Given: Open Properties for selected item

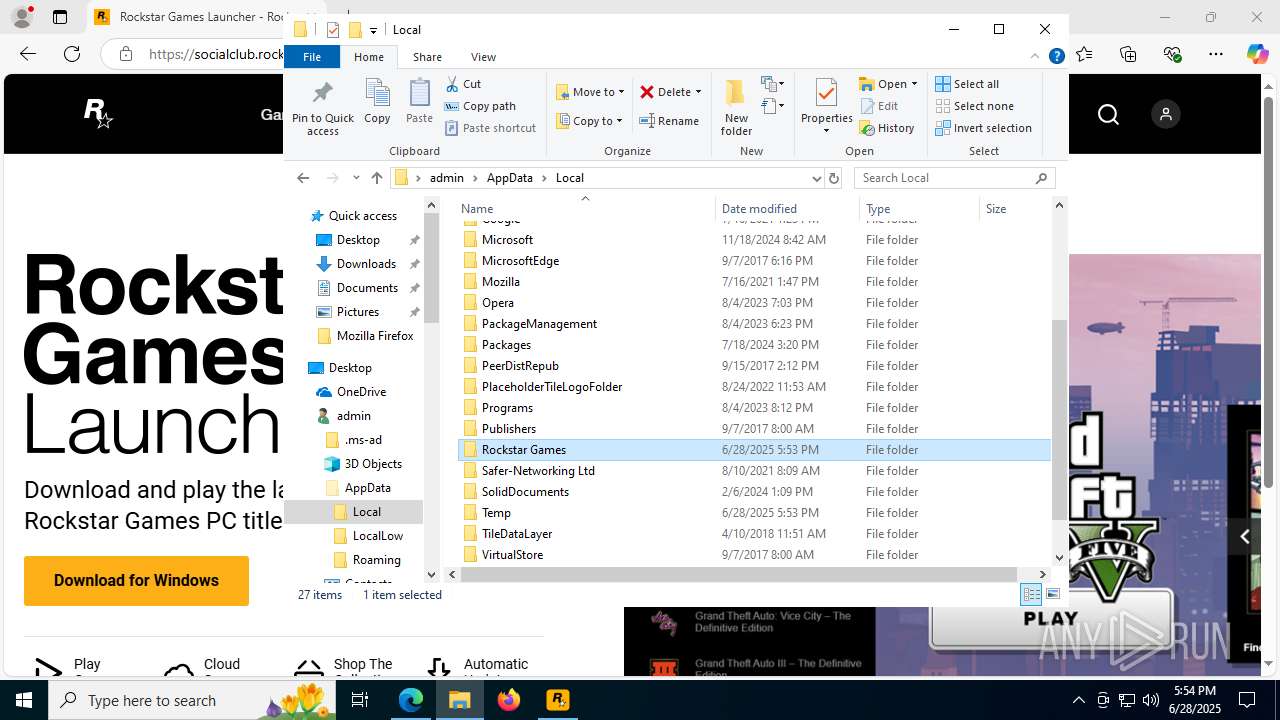Looking at the screenshot, I should point(826,107).
